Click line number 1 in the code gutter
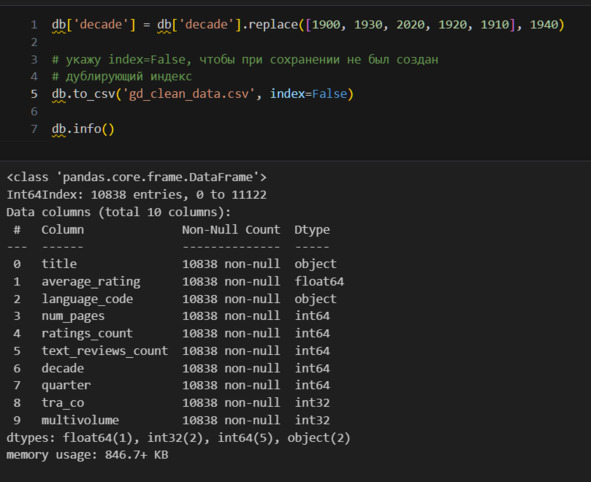The image size is (591, 482). pyautogui.click(x=34, y=25)
